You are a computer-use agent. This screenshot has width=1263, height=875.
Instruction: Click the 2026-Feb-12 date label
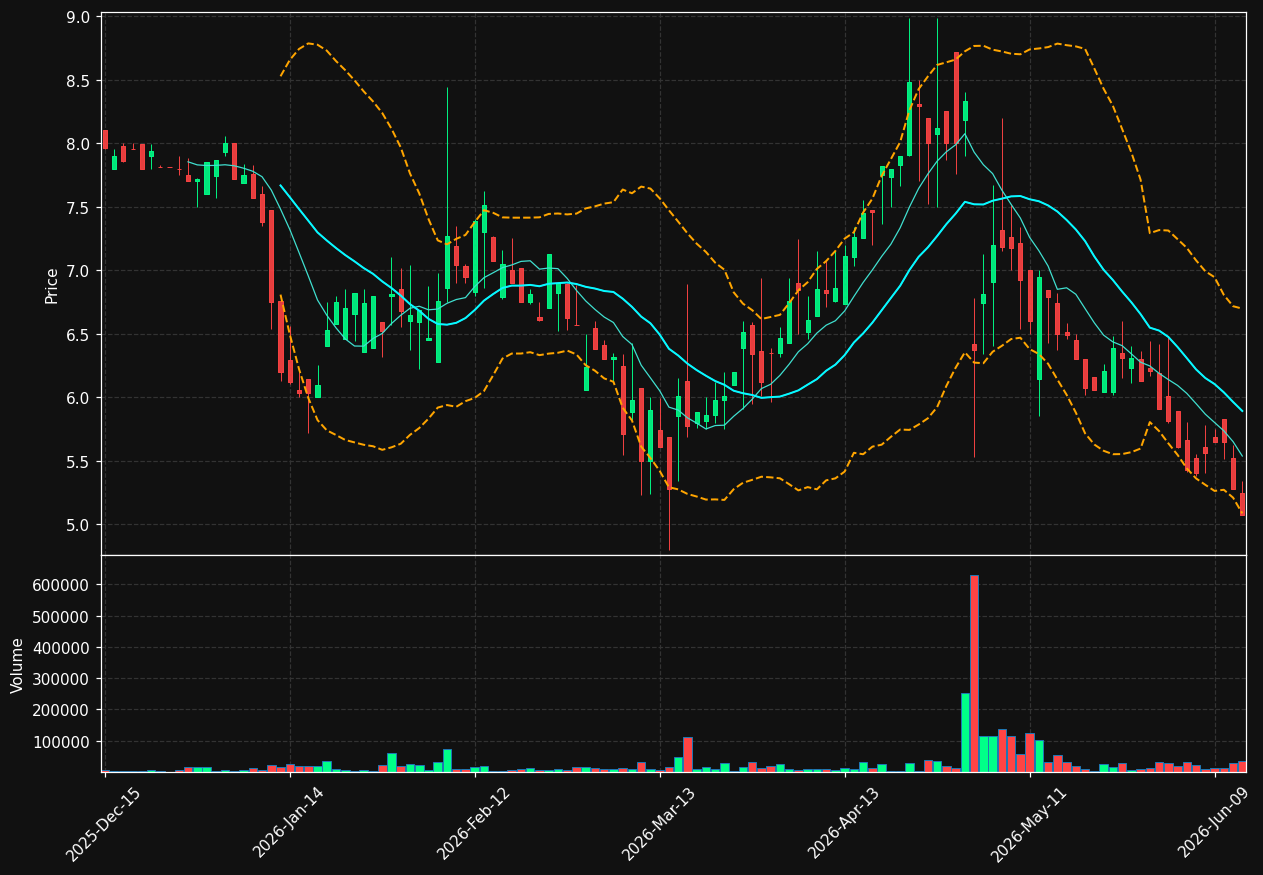pos(473,823)
